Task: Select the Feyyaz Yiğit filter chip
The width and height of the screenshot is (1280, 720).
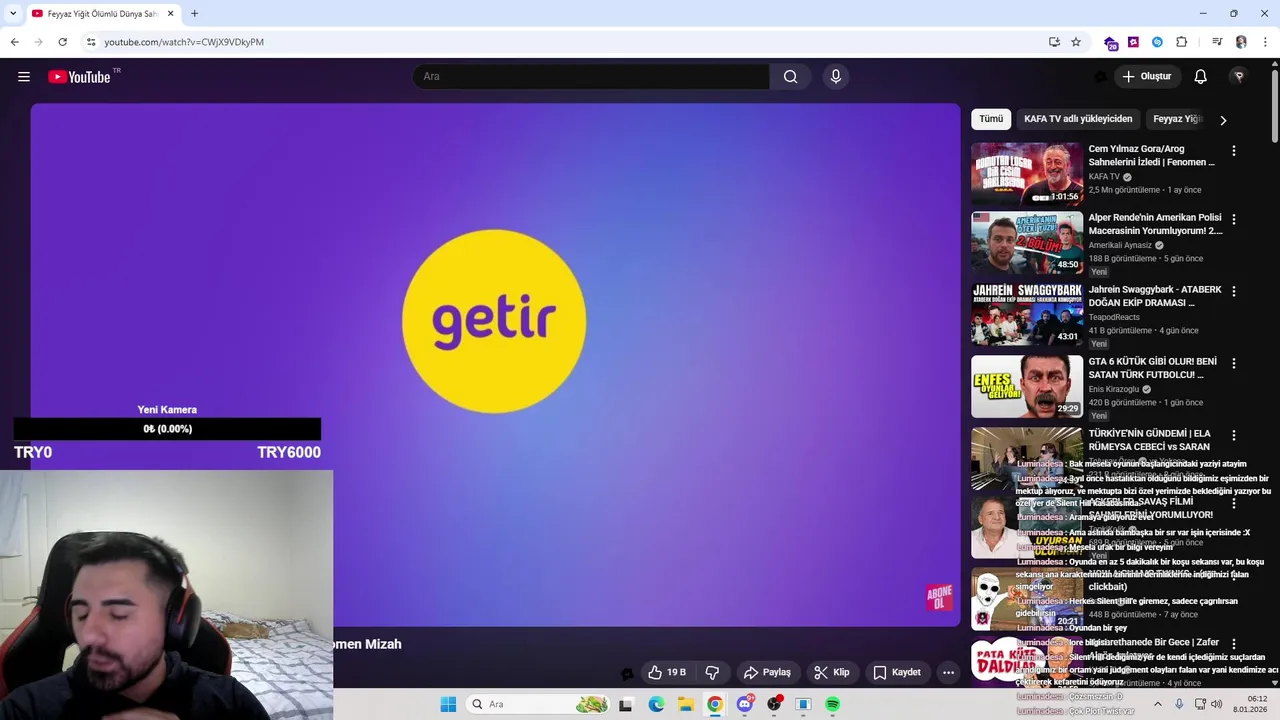Action: pos(1177,119)
